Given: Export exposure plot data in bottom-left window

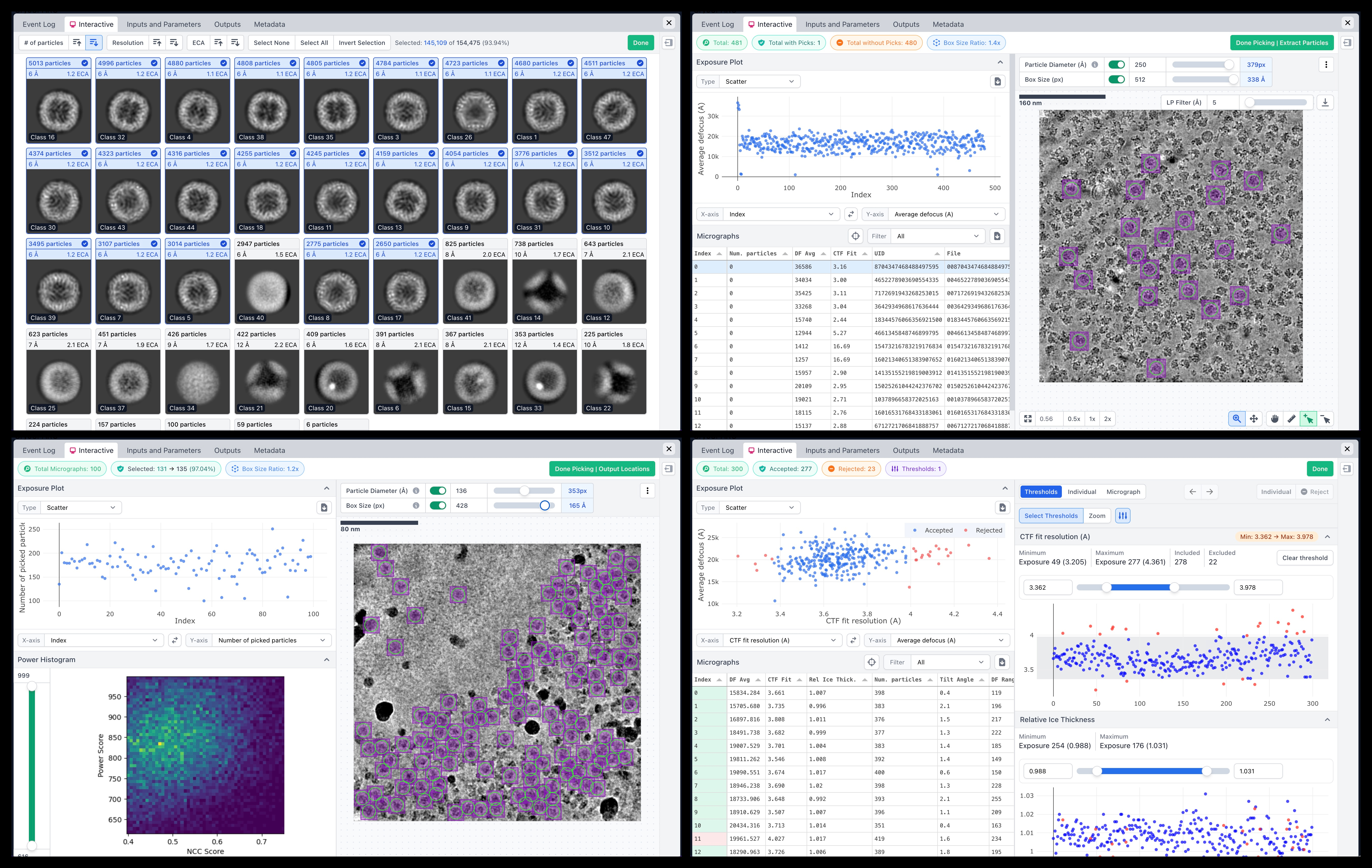Looking at the screenshot, I should click(x=324, y=507).
